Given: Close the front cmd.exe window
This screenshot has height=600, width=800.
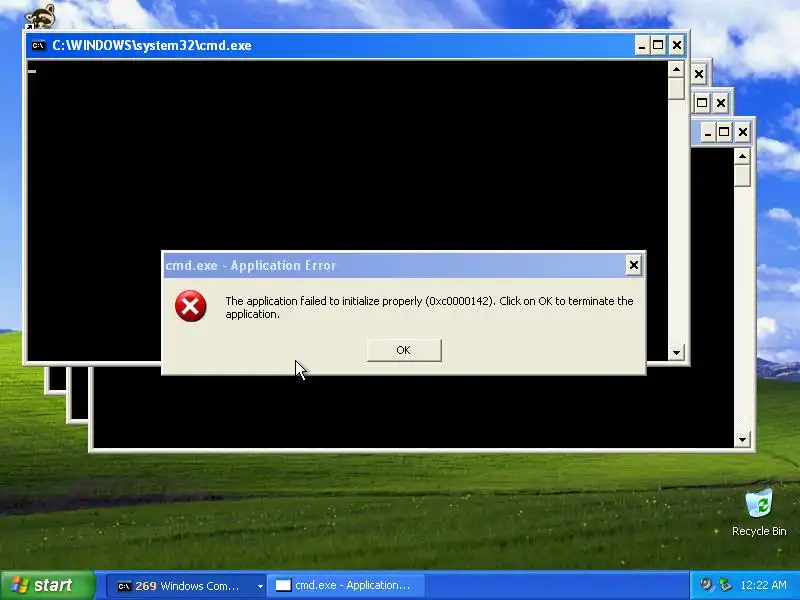Looking at the screenshot, I should point(677,45).
